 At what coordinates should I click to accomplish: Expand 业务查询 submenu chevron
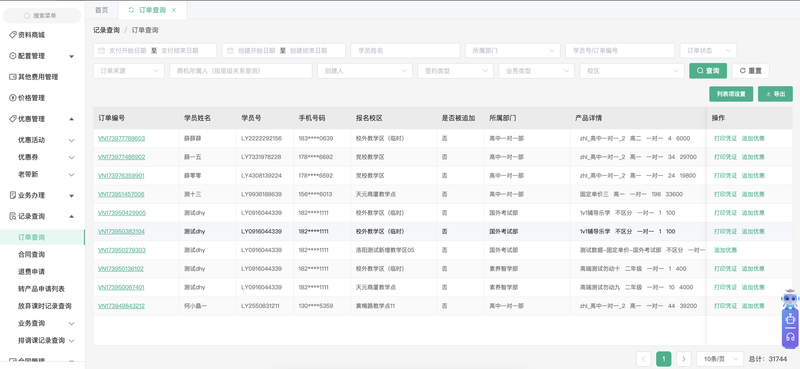point(71,324)
